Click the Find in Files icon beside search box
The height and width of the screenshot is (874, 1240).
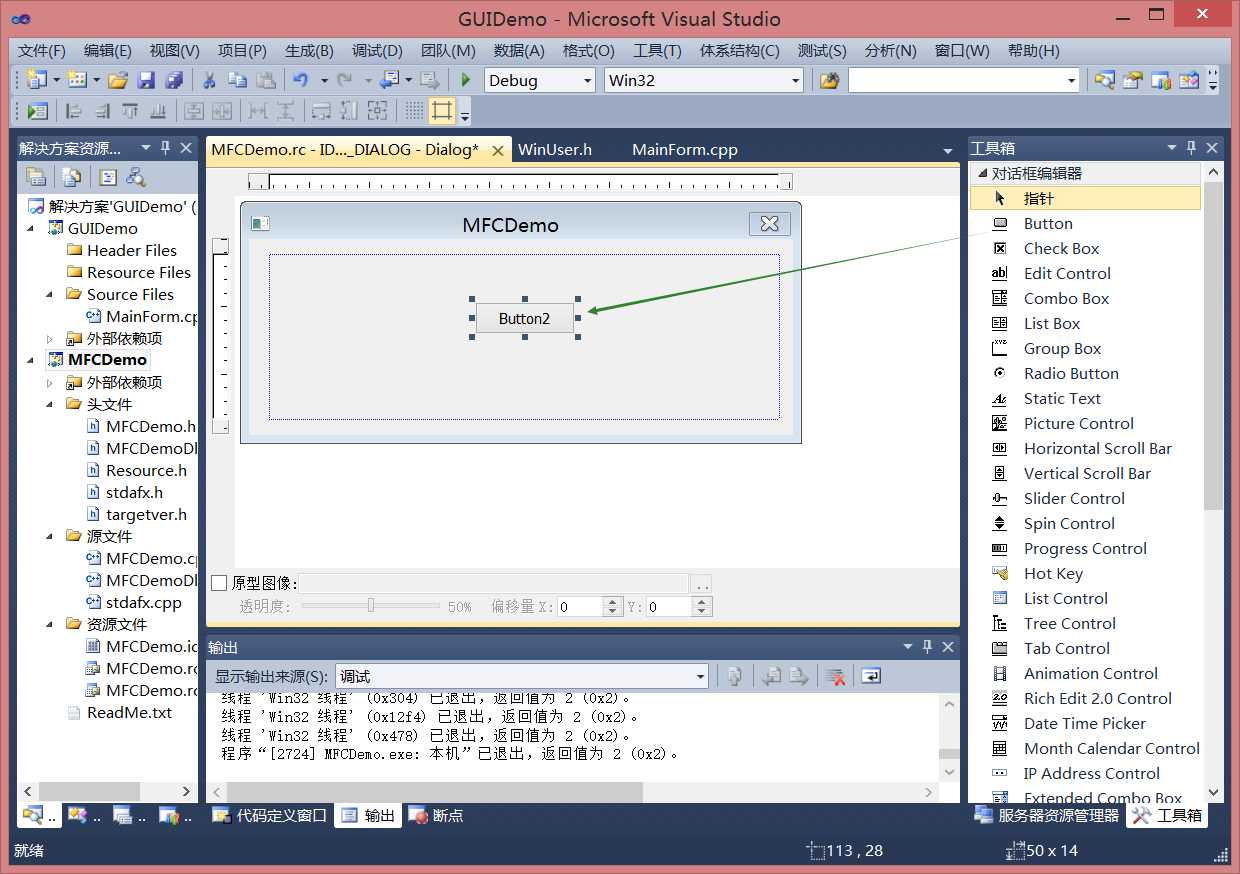829,80
